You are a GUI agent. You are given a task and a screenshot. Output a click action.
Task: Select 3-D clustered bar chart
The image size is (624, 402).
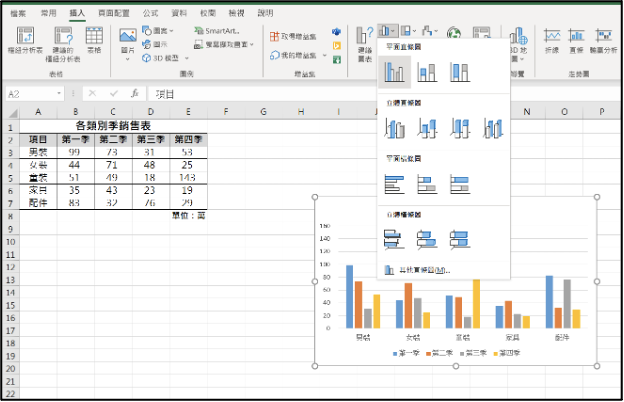point(394,240)
